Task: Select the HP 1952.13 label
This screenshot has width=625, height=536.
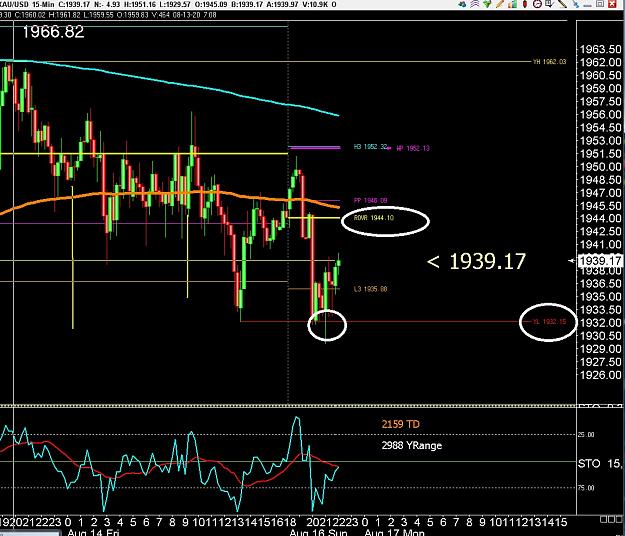Action: pyautogui.click(x=413, y=148)
